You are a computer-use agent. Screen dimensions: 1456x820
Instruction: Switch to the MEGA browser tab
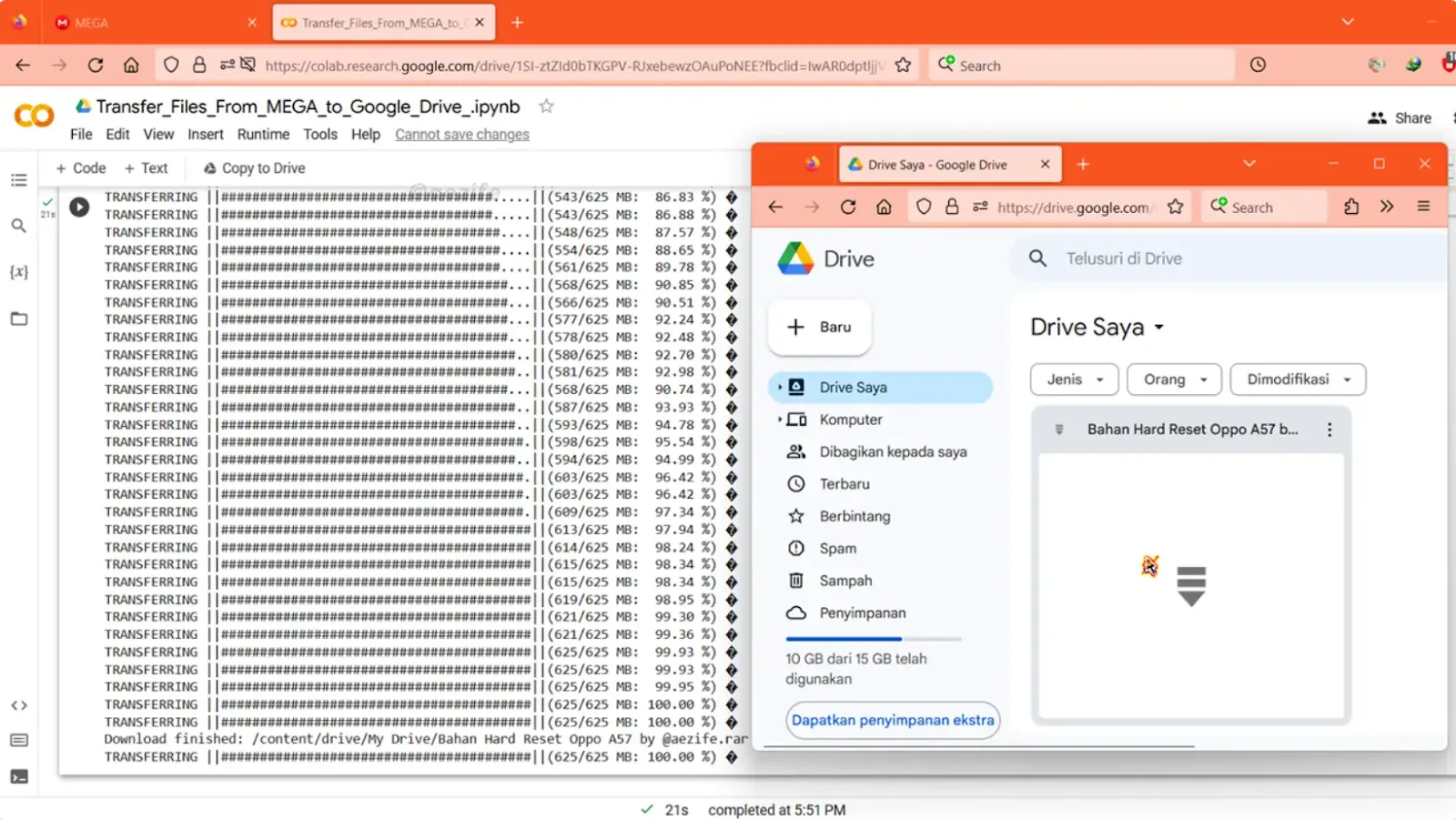[136, 22]
